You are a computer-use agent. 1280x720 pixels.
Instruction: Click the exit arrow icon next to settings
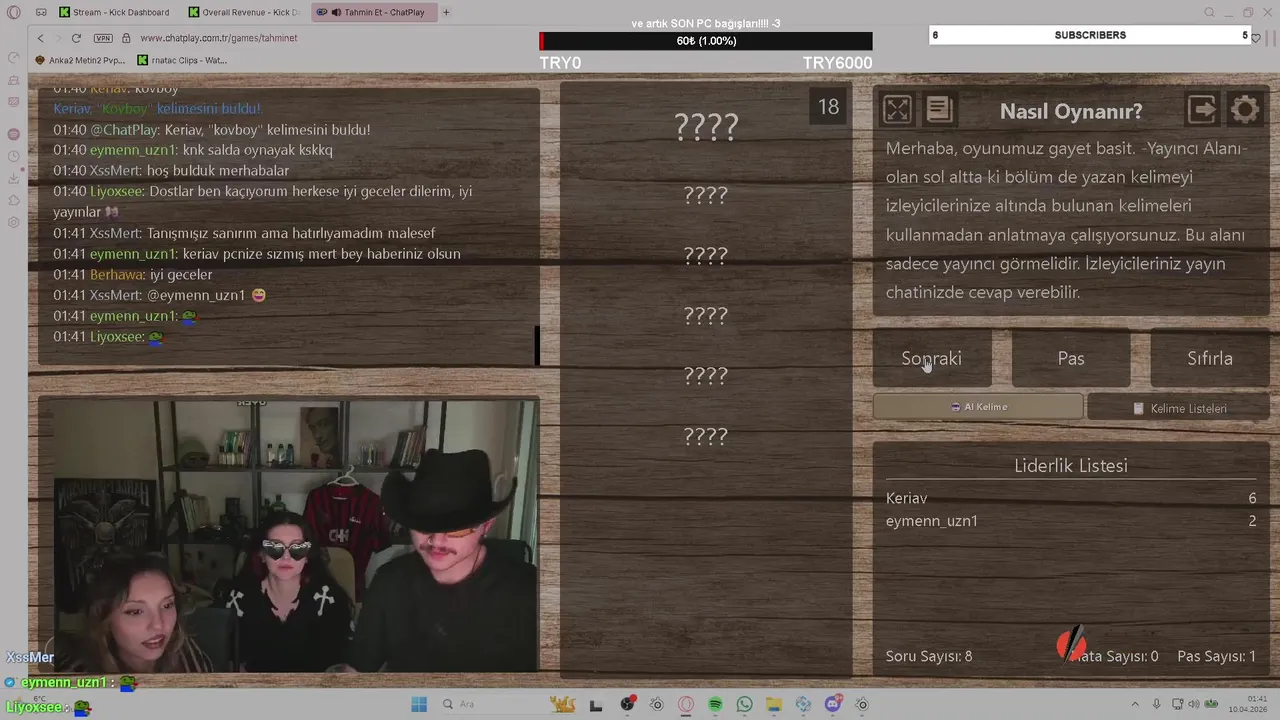pos(1202,110)
